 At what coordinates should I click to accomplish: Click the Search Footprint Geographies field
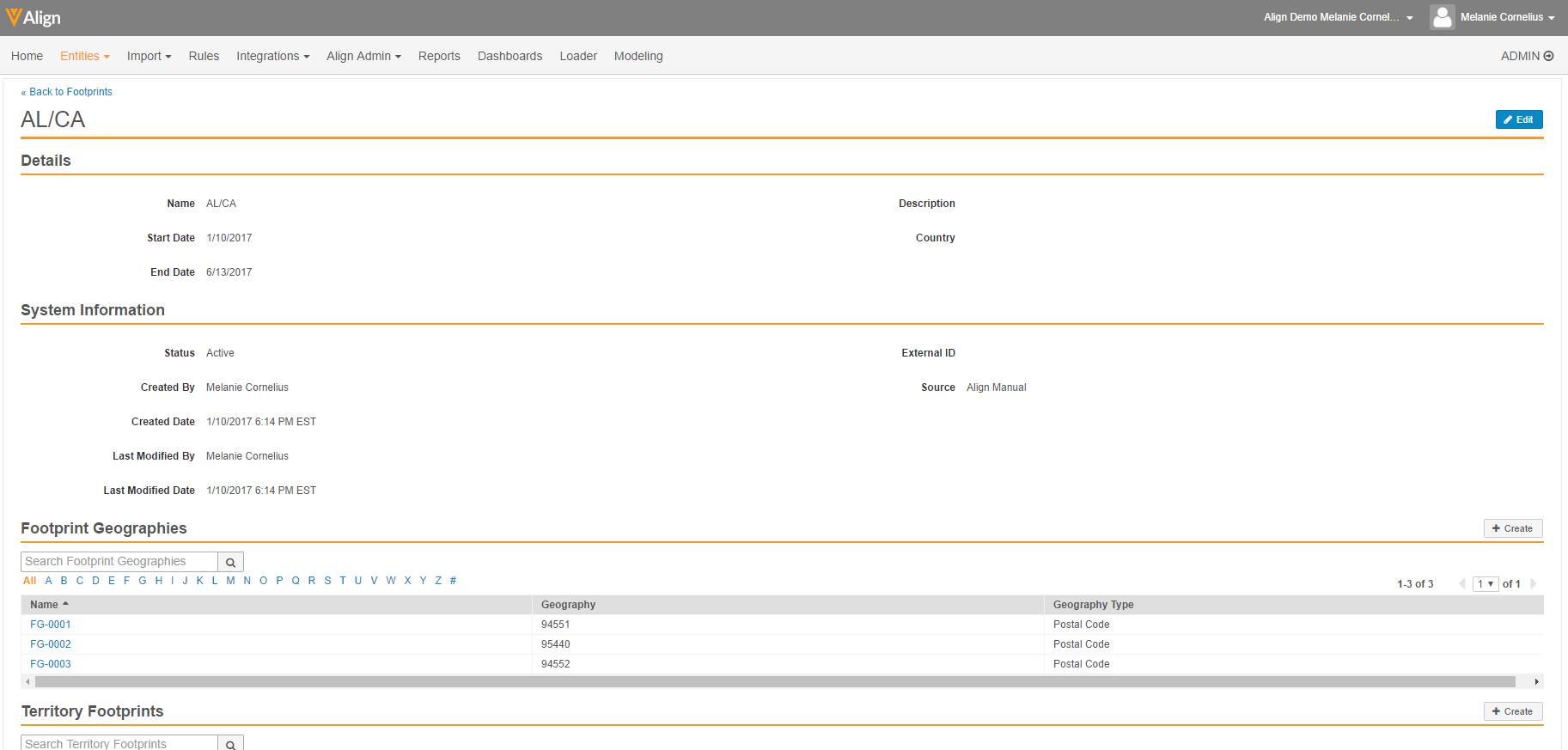click(119, 562)
